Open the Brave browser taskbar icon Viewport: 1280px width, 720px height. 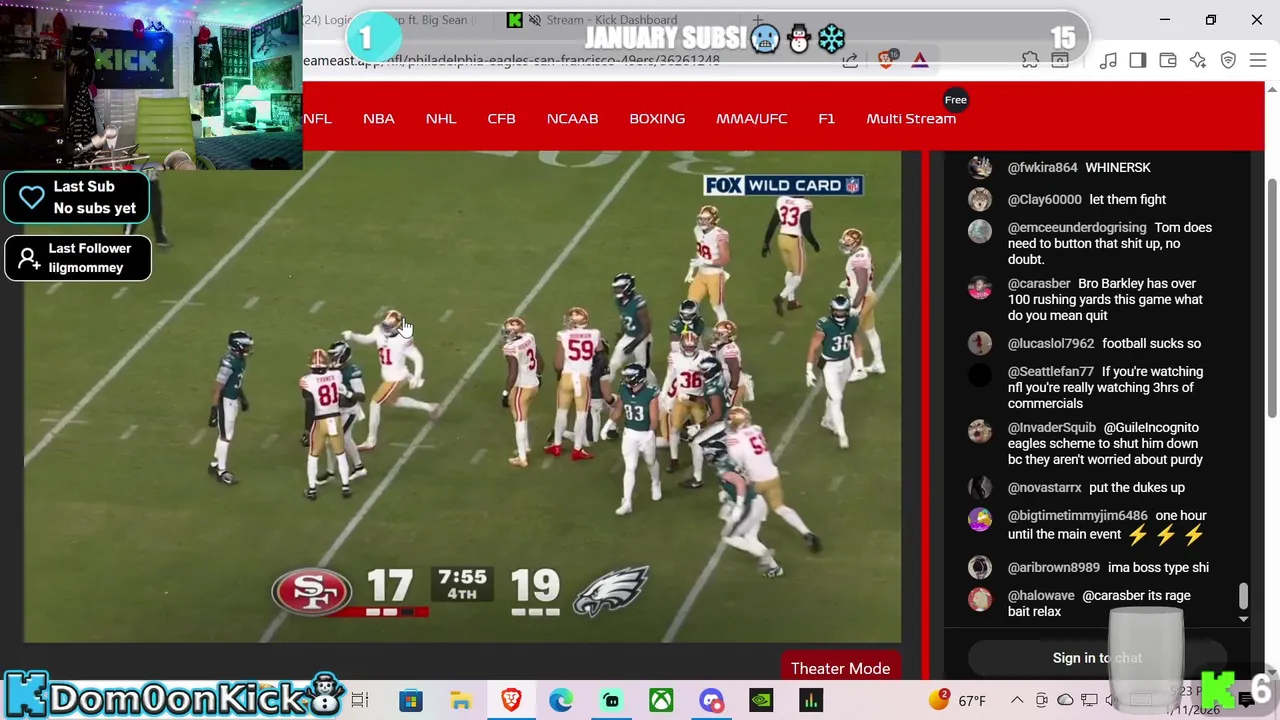pyautogui.click(x=511, y=700)
